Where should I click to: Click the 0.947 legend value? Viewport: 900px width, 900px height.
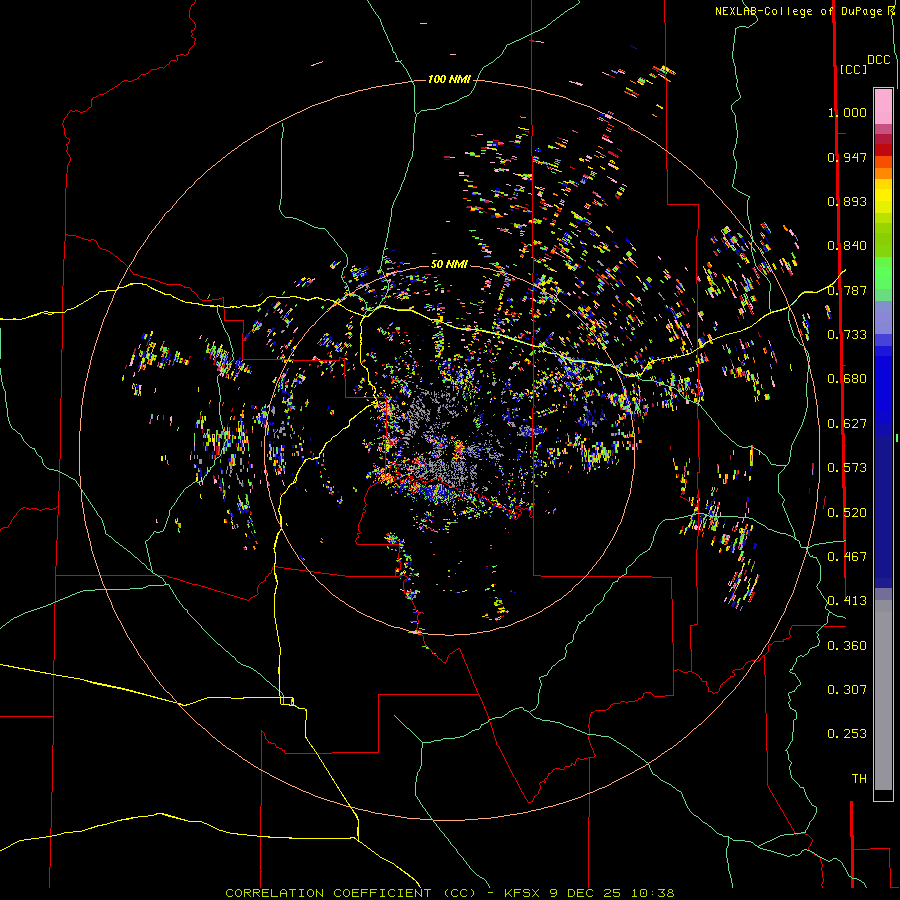coord(847,157)
